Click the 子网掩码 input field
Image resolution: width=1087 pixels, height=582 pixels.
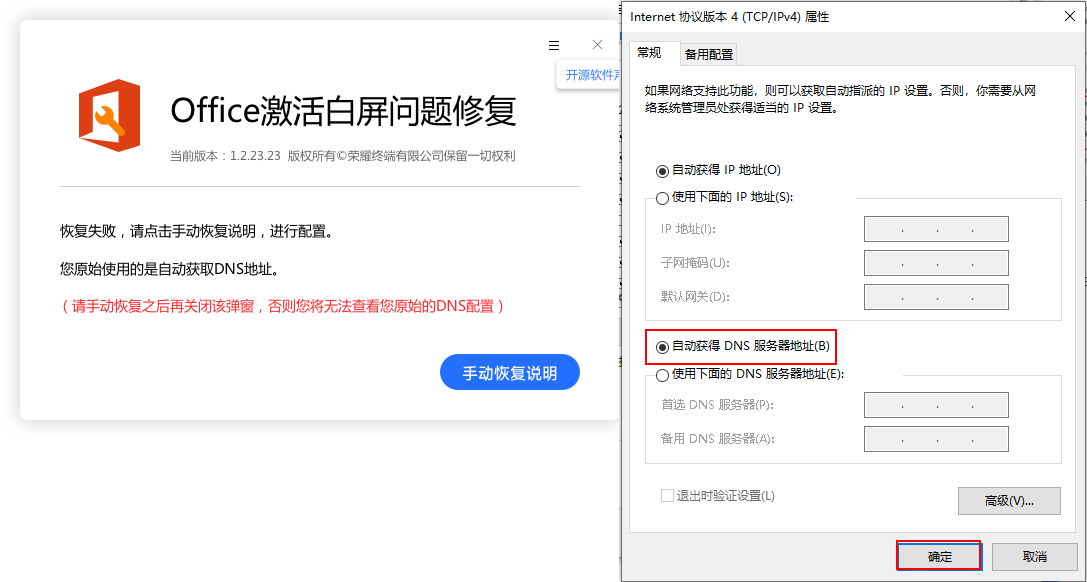point(936,263)
